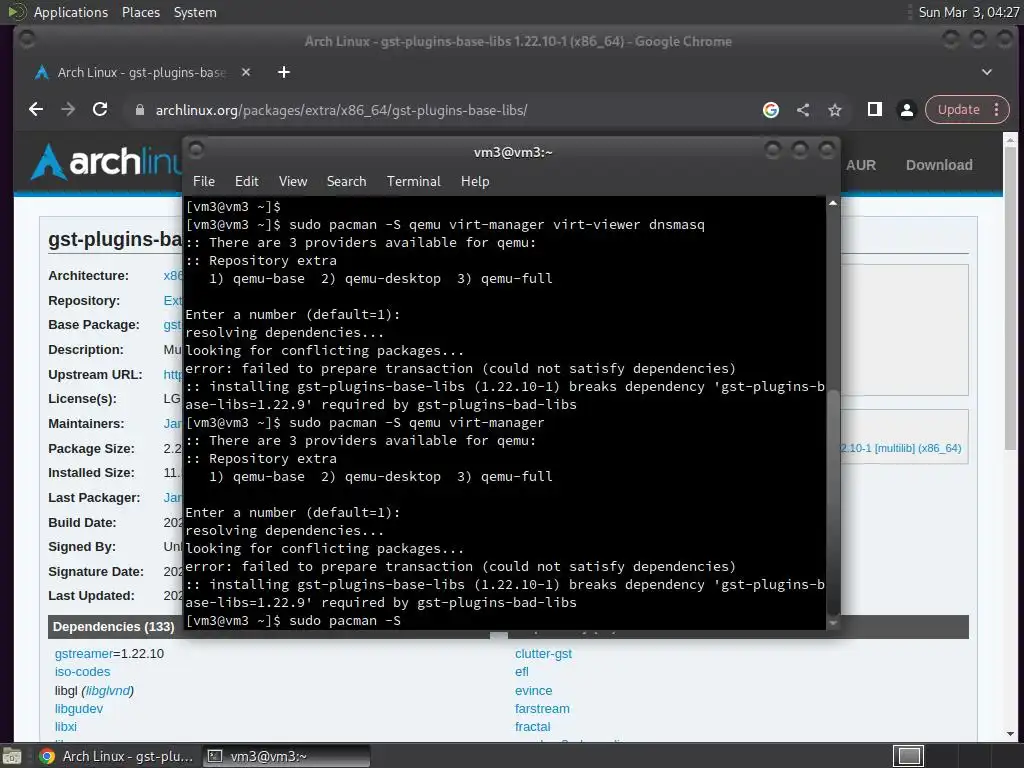Image resolution: width=1024 pixels, height=768 pixels.
Task: Open the iso-codes dependency link
Action: 82,672
